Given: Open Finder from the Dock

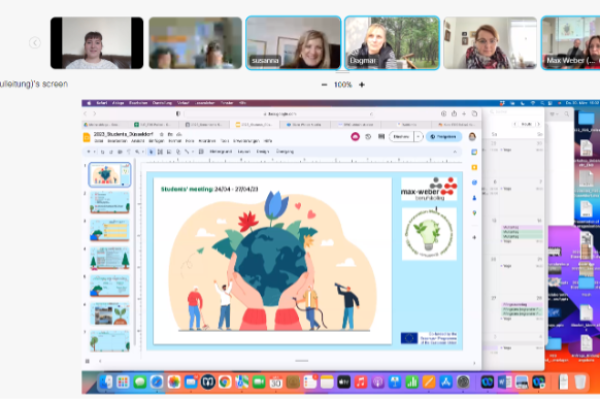Looking at the screenshot, I should pos(105,381).
